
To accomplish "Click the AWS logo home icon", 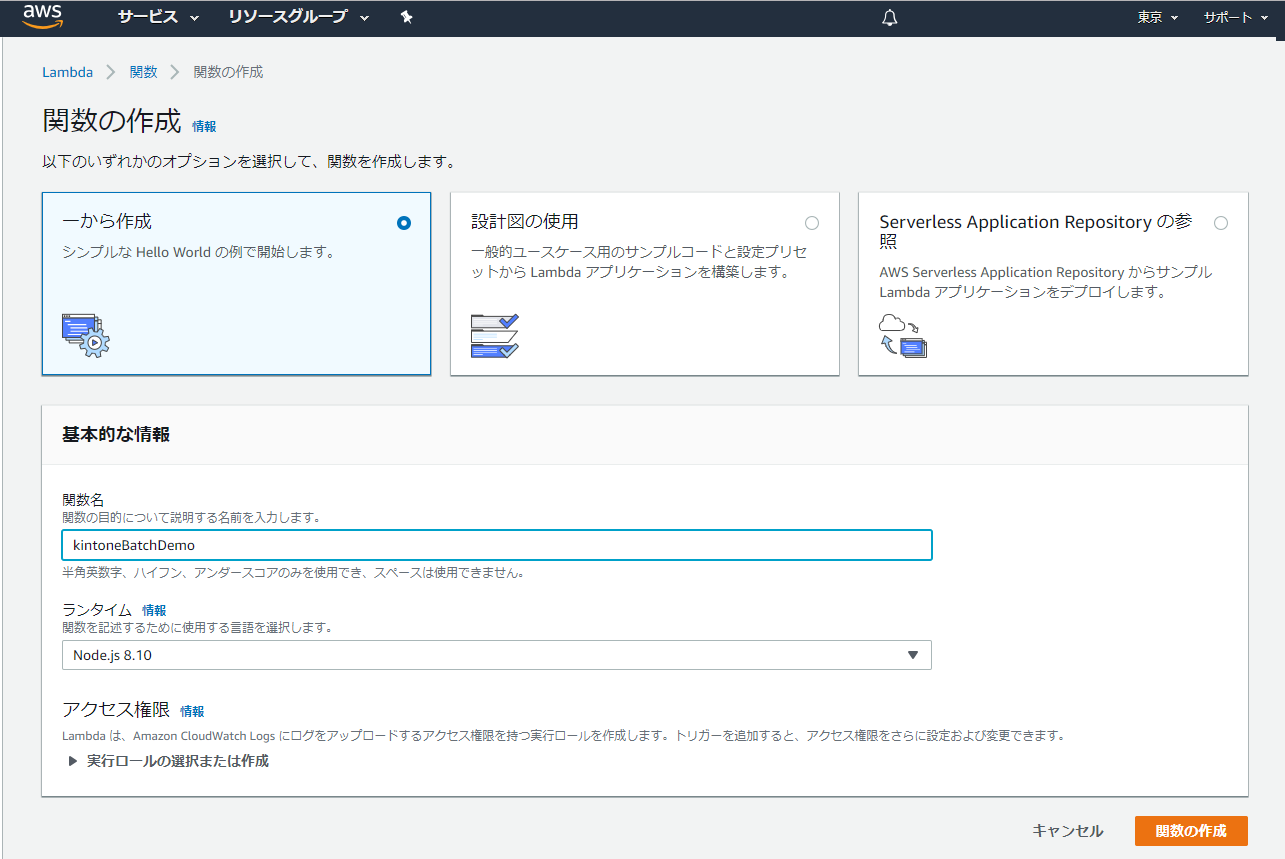I will 44,17.
